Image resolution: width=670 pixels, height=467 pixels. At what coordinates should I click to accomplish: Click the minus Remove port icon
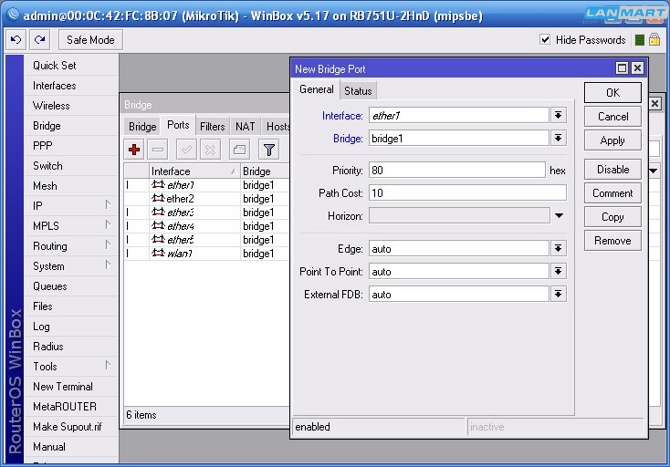click(158, 150)
